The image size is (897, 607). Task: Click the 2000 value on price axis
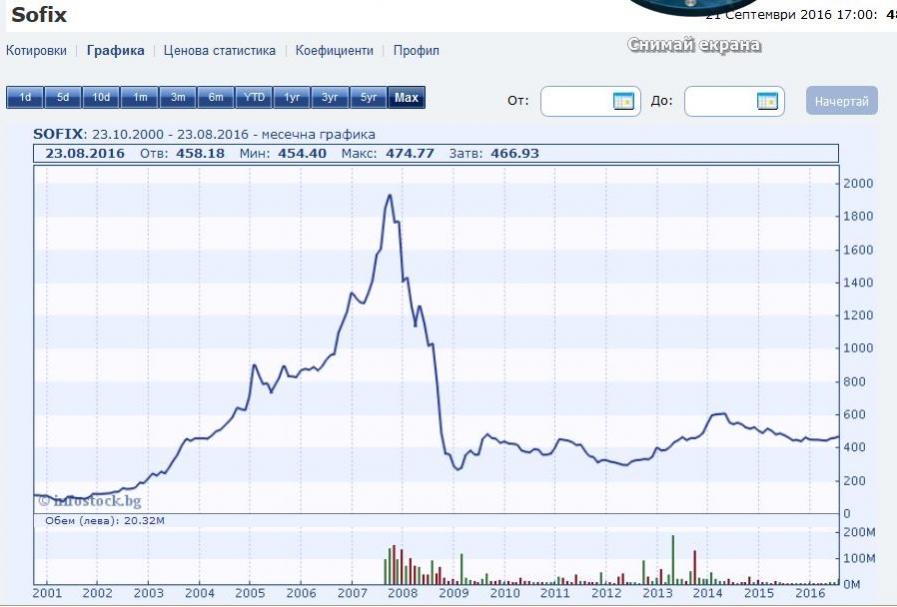859,184
